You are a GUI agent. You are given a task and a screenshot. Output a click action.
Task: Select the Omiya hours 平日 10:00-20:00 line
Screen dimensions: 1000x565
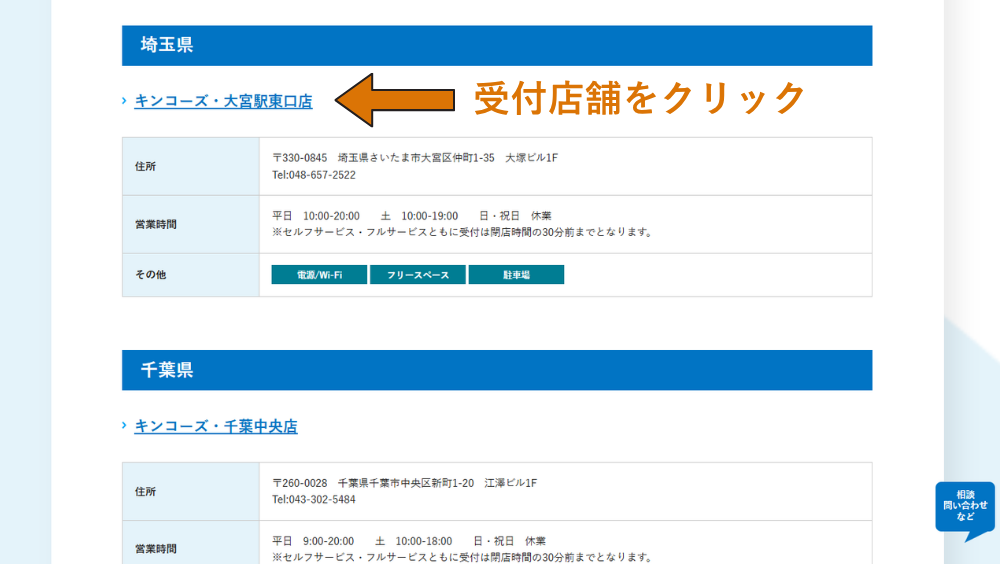(x=412, y=216)
